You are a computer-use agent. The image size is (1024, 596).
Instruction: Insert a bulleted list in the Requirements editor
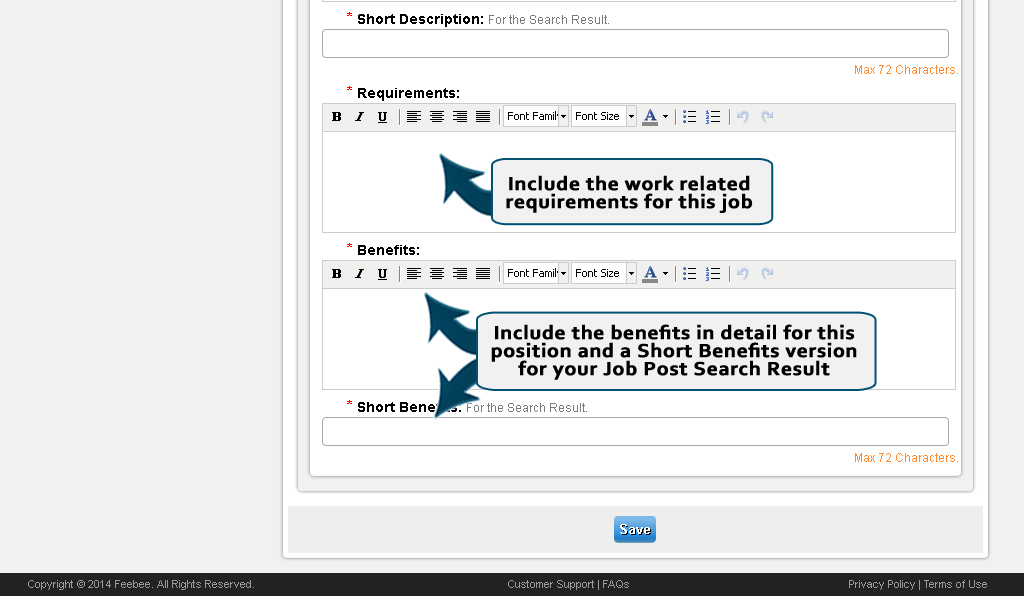coord(689,116)
